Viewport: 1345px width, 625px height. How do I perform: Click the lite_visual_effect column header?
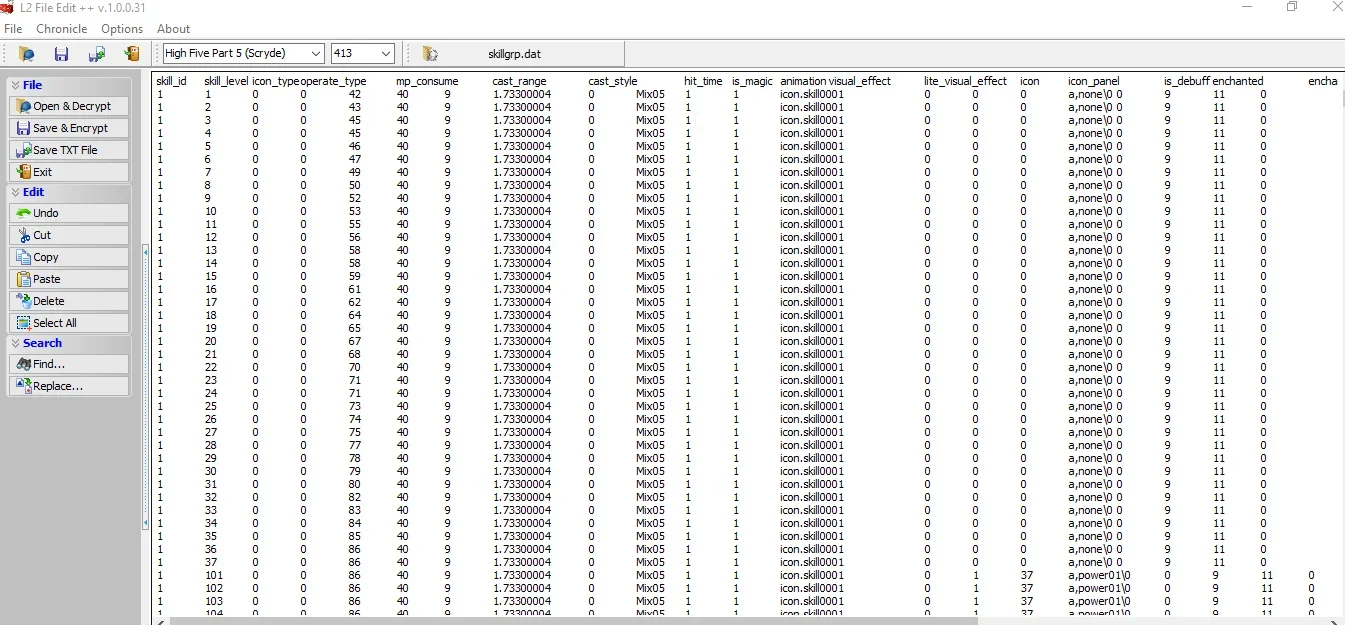(965, 81)
